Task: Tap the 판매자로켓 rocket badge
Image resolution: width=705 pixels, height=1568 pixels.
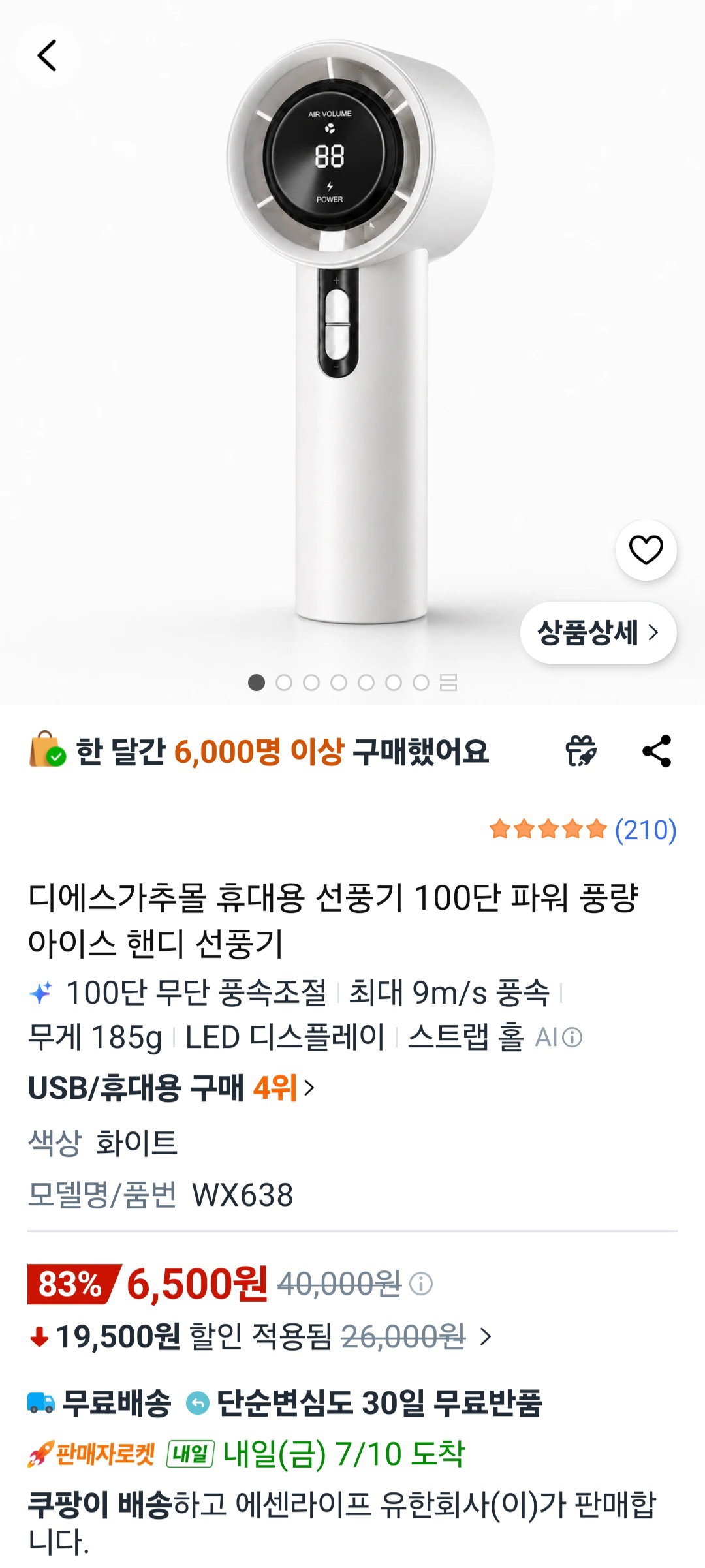Action: [x=91, y=1454]
